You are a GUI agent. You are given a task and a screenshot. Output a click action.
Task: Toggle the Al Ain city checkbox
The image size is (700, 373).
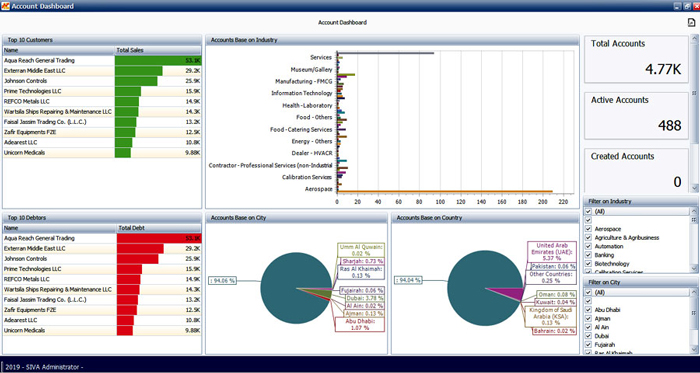pos(588,327)
